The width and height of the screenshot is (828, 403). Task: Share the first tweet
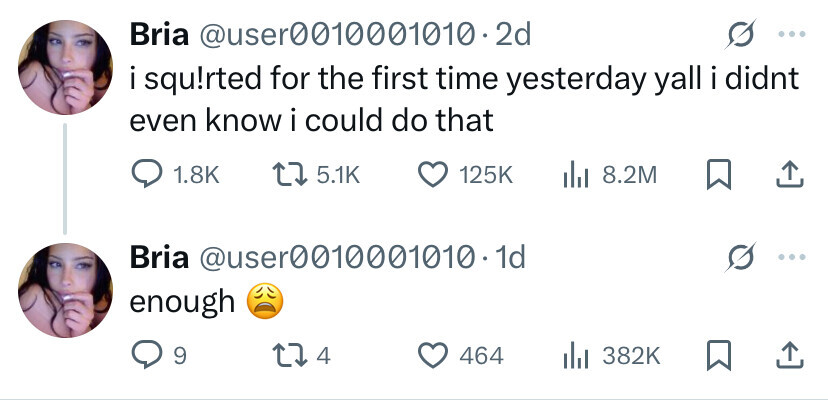786,176
